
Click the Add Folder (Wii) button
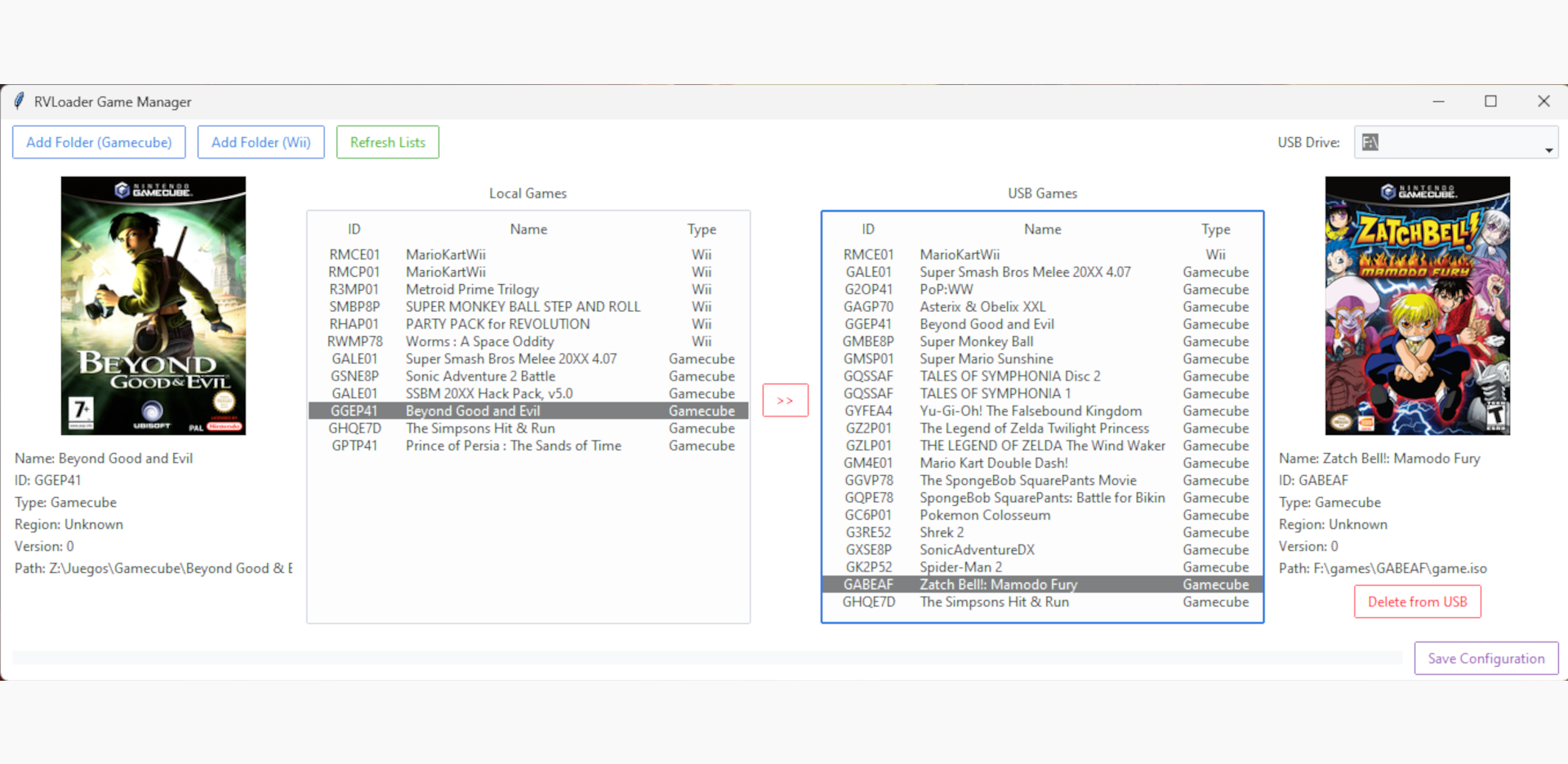261,142
